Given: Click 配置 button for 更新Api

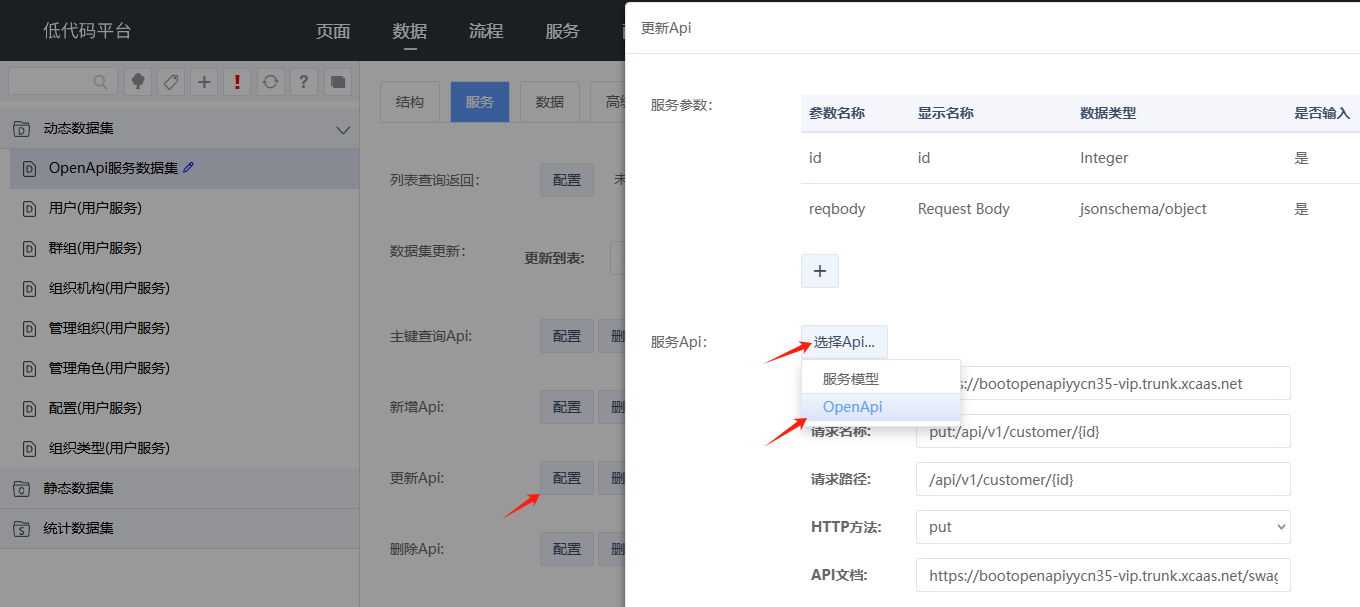Looking at the screenshot, I should 567,478.
